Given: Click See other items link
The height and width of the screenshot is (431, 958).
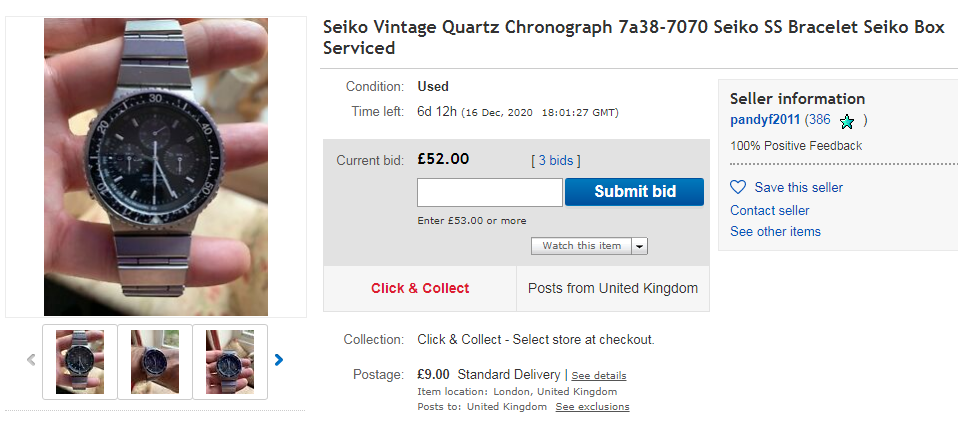Looking at the screenshot, I should [775, 231].
